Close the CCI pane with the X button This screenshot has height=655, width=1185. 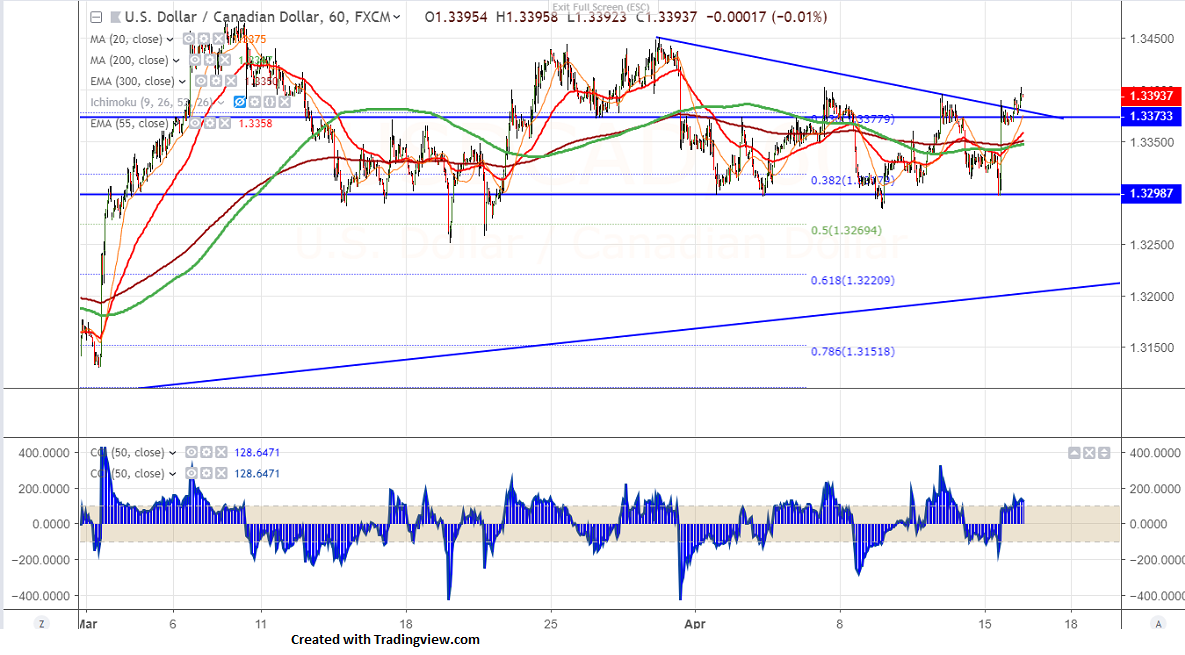tap(1089, 453)
